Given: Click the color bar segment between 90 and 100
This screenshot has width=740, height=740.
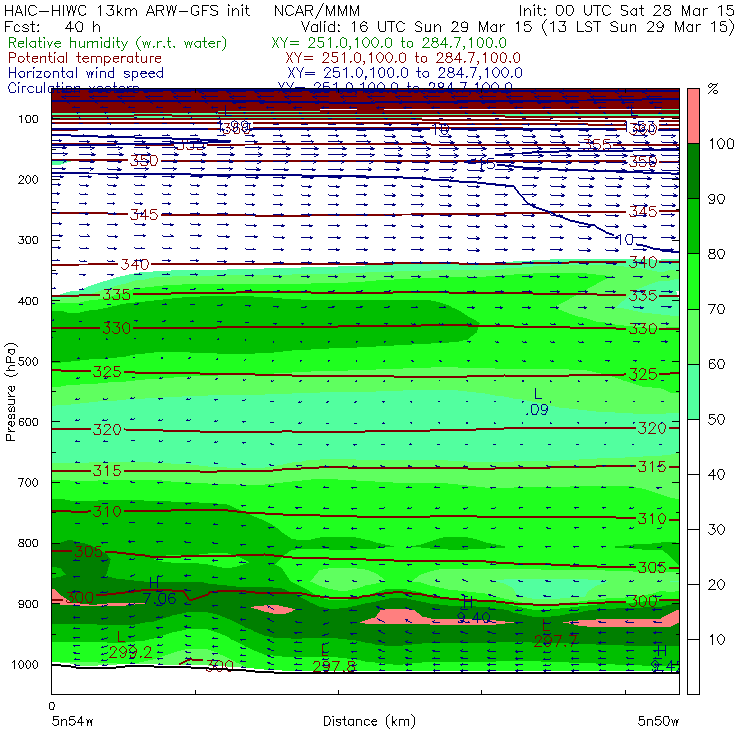Looking at the screenshot, I should click(693, 171).
